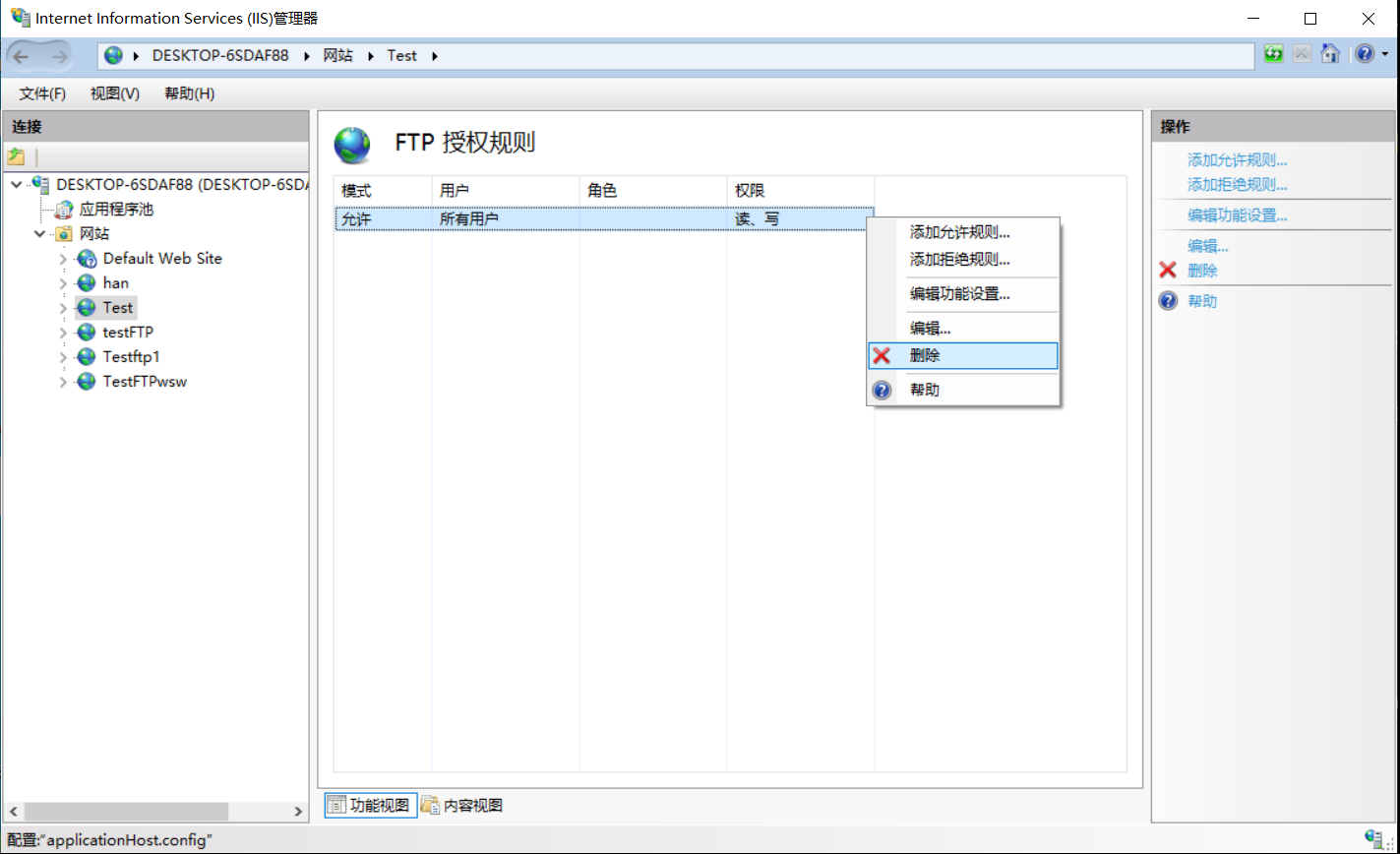The height and width of the screenshot is (854, 1400).
Task: Choose 编辑功能设置 in context menu
Action: coord(962,293)
